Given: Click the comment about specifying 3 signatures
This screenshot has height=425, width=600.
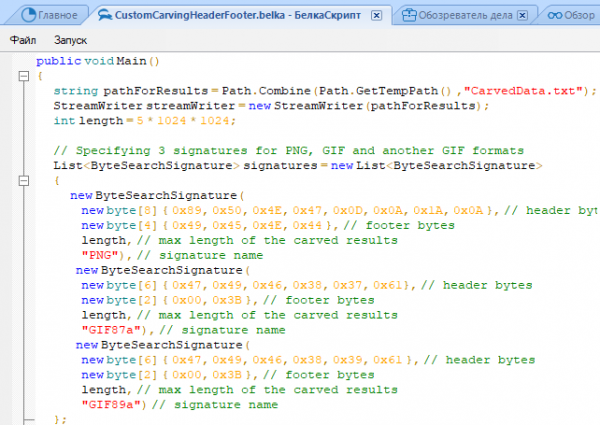Looking at the screenshot, I should 280,150.
